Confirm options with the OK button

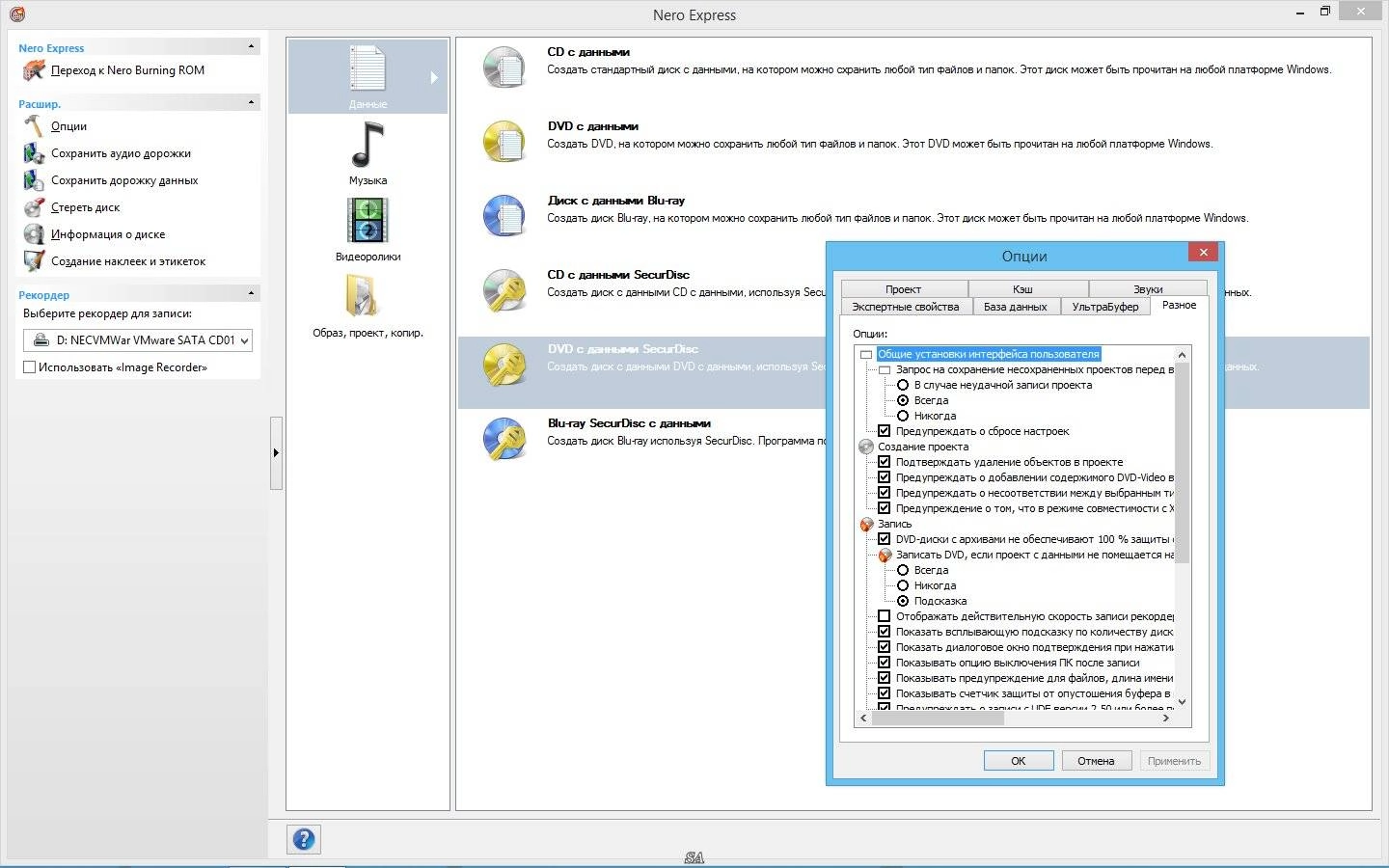pos(1019,761)
